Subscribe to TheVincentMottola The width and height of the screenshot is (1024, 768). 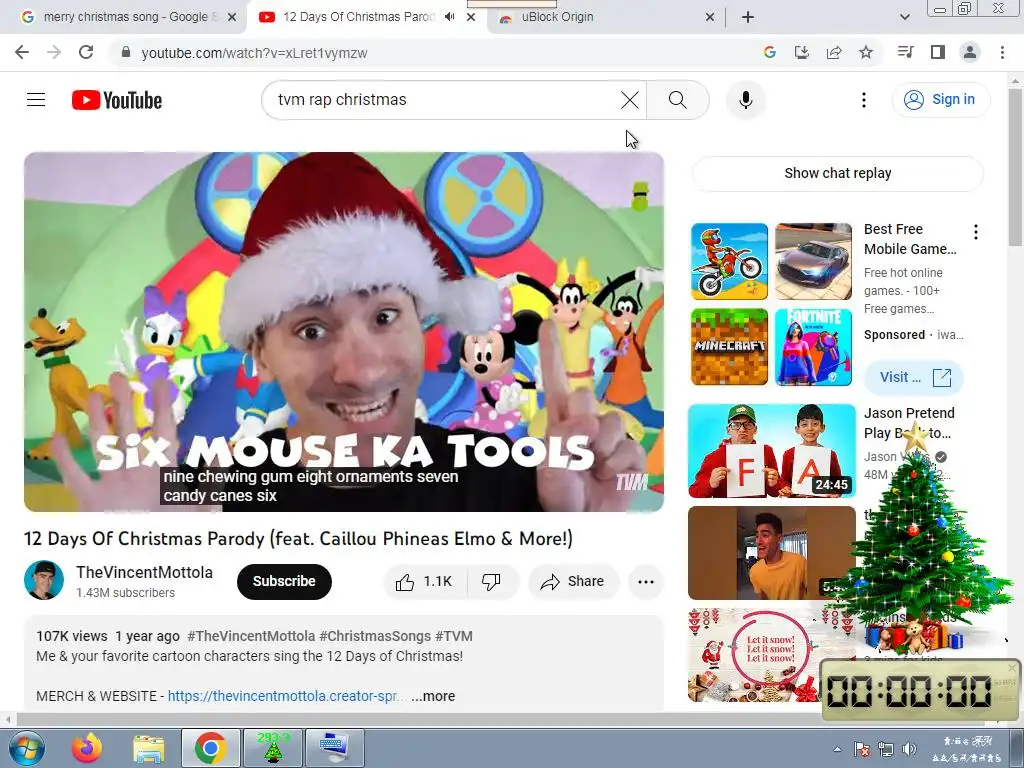[284, 581]
